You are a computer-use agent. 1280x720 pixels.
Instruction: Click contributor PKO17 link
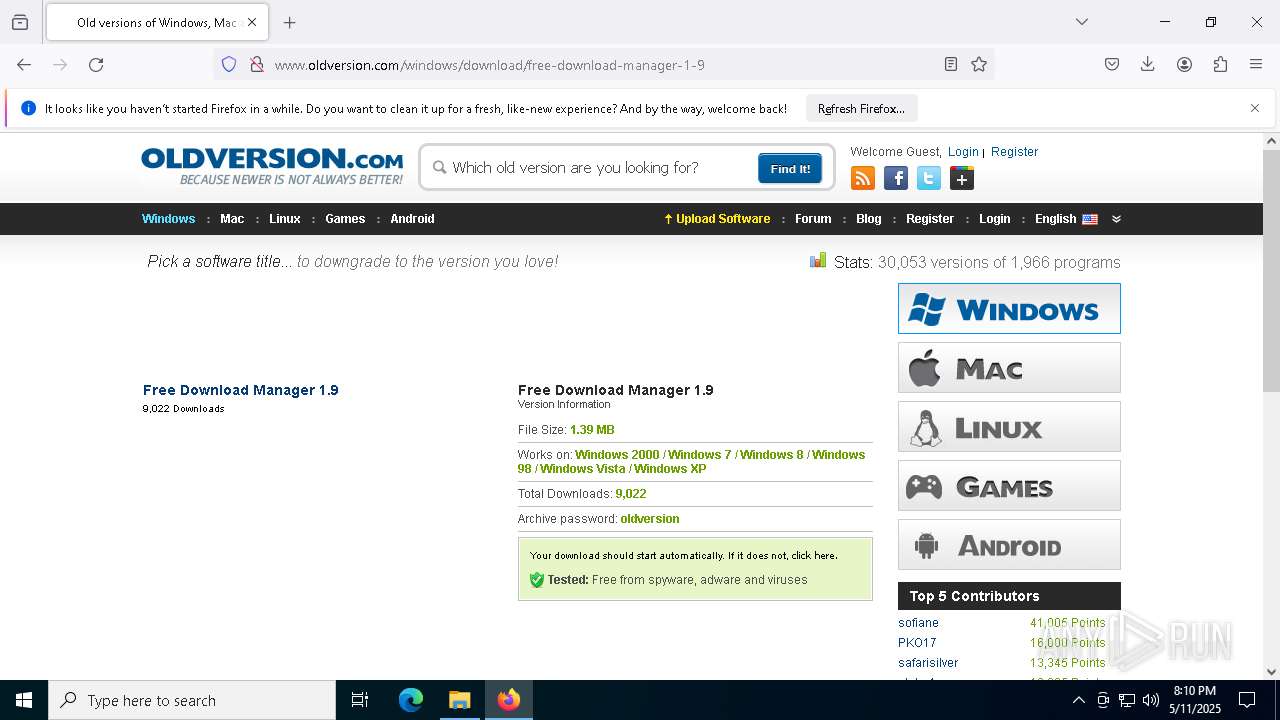(x=917, y=643)
